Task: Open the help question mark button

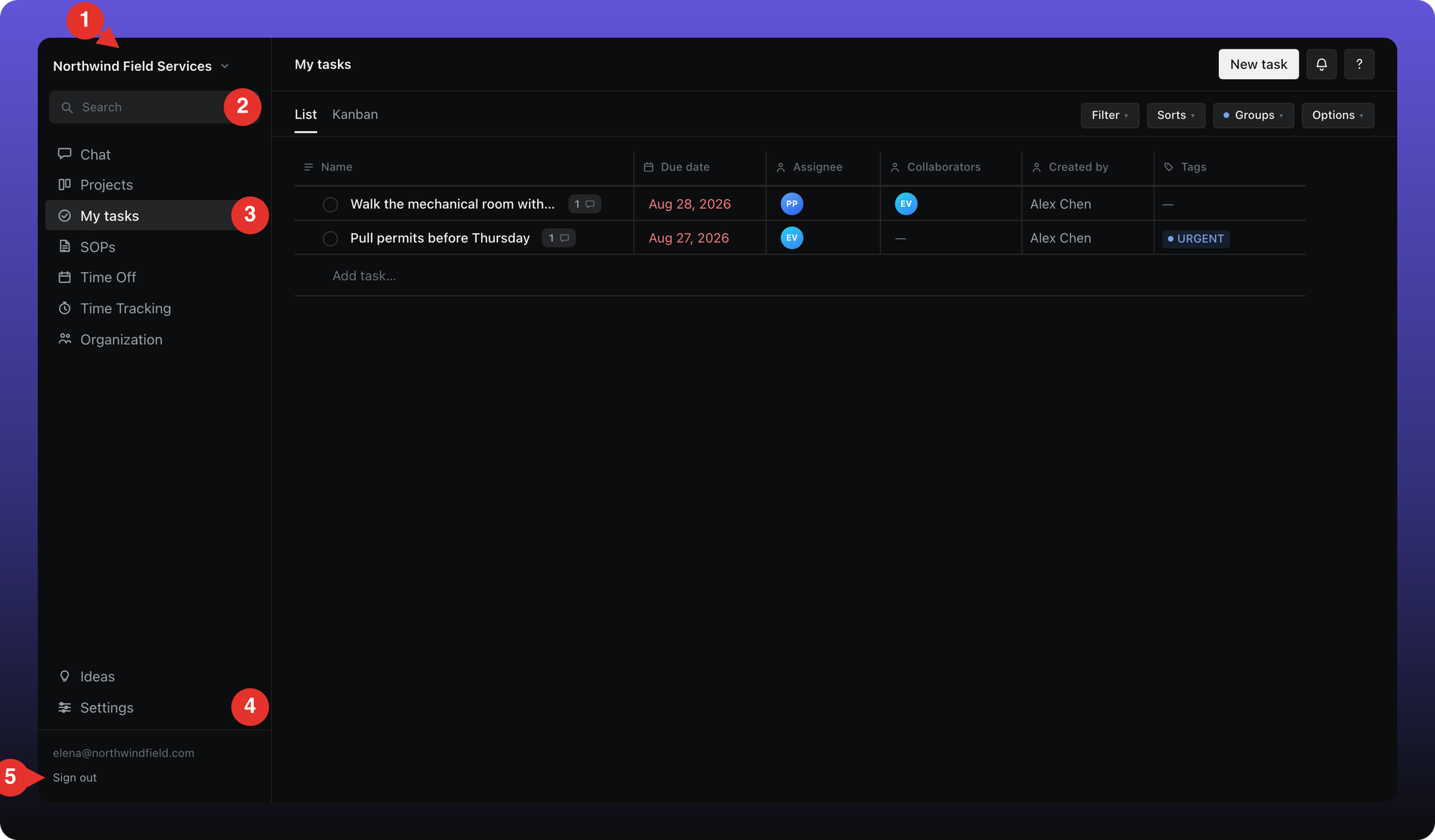Action: pos(1359,65)
